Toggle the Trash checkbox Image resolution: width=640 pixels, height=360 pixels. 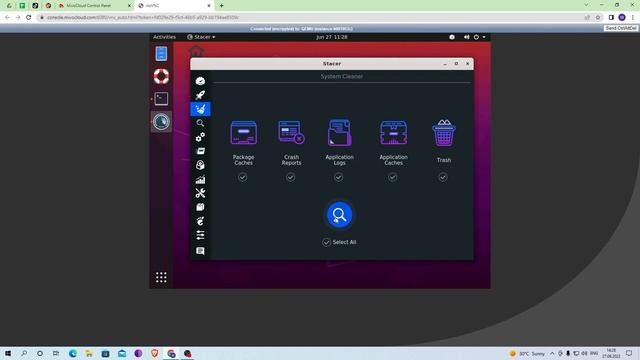point(443,177)
